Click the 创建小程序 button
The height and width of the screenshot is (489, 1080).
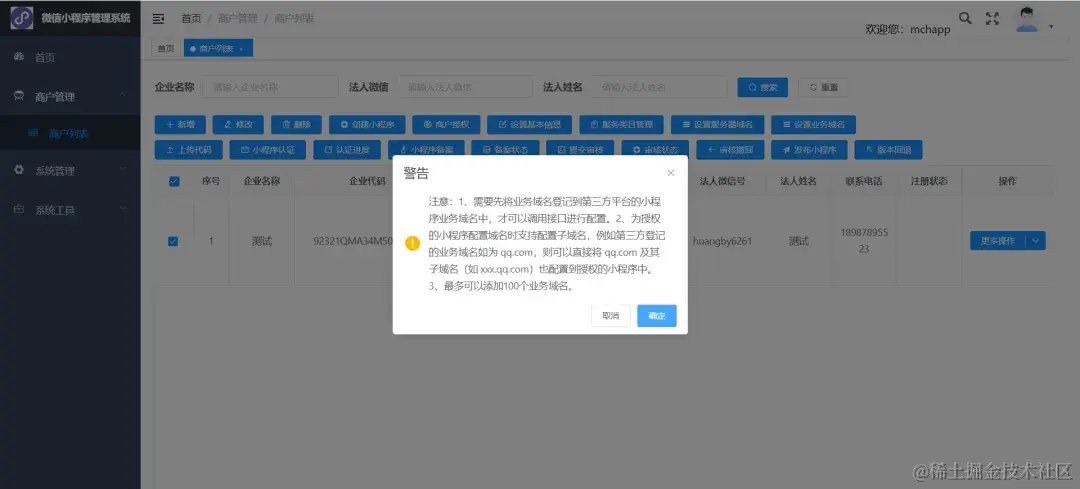367,125
